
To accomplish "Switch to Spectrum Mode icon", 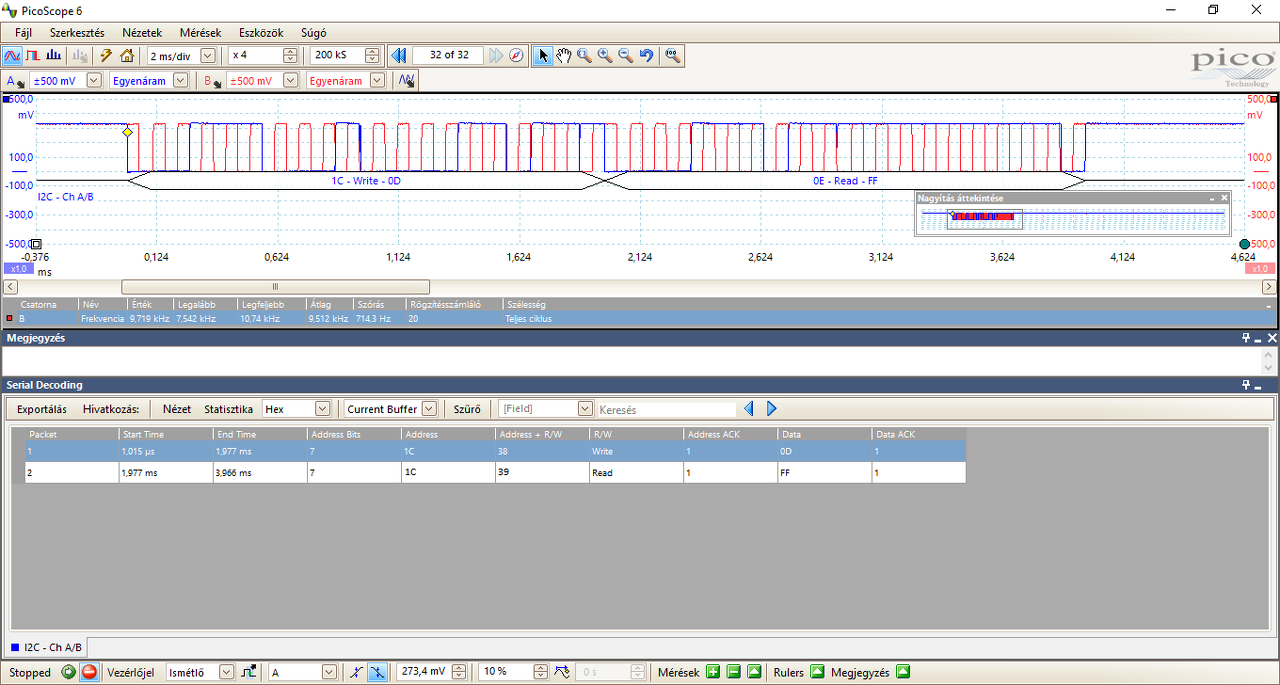I will pyautogui.click(x=54, y=56).
